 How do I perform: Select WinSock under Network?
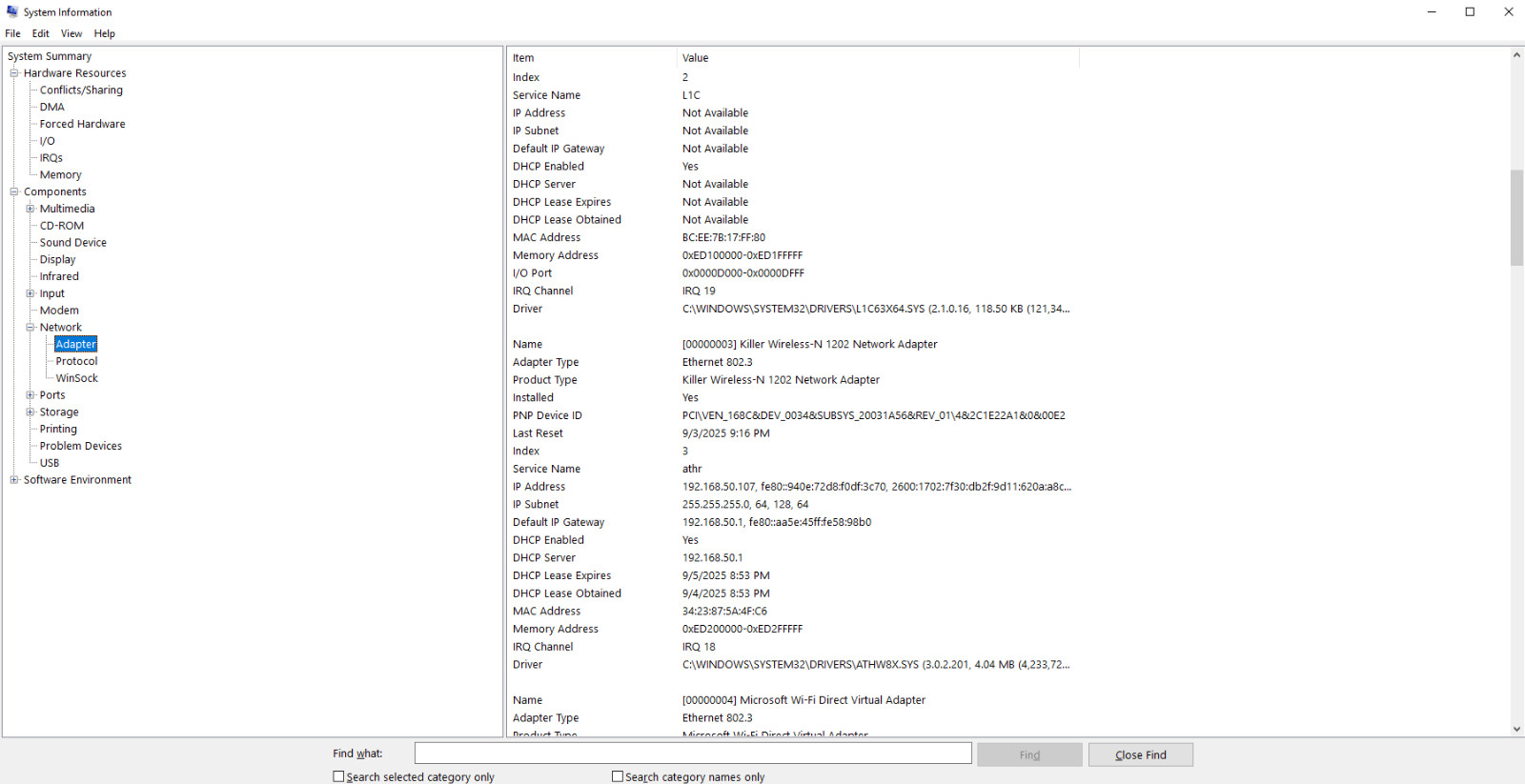(x=77, y=378)
